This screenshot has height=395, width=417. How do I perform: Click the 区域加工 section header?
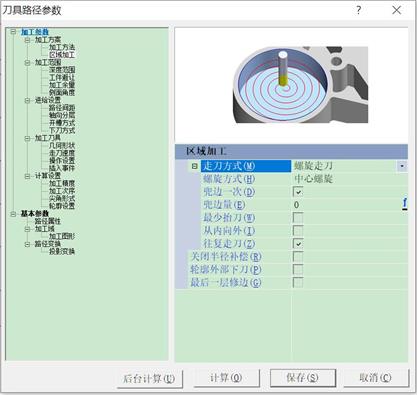[291, 151]
